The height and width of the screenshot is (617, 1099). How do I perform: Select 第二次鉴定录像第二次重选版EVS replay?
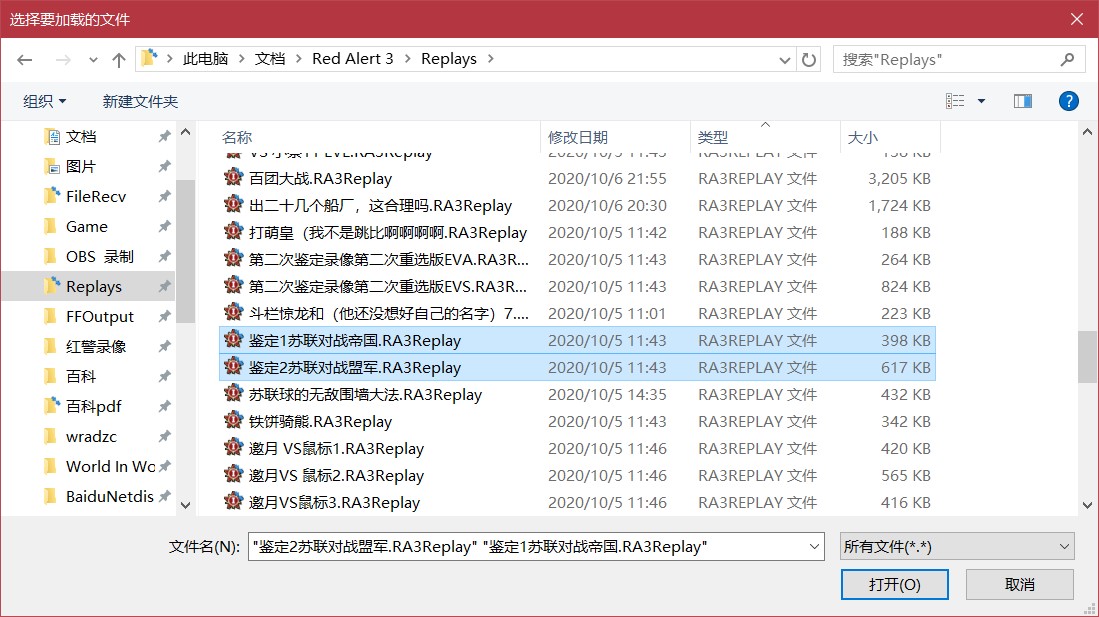coord(387,287)
